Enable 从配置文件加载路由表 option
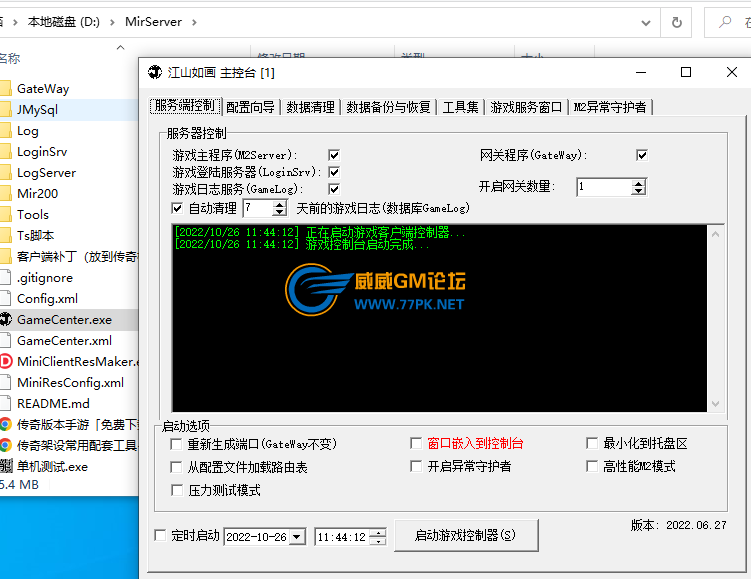This screenshot has width=751, height=579. click(x=176, y=467)
